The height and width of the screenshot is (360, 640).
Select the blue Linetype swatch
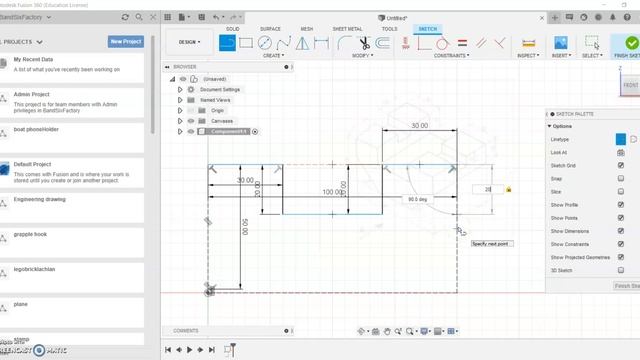coord(620,139)
